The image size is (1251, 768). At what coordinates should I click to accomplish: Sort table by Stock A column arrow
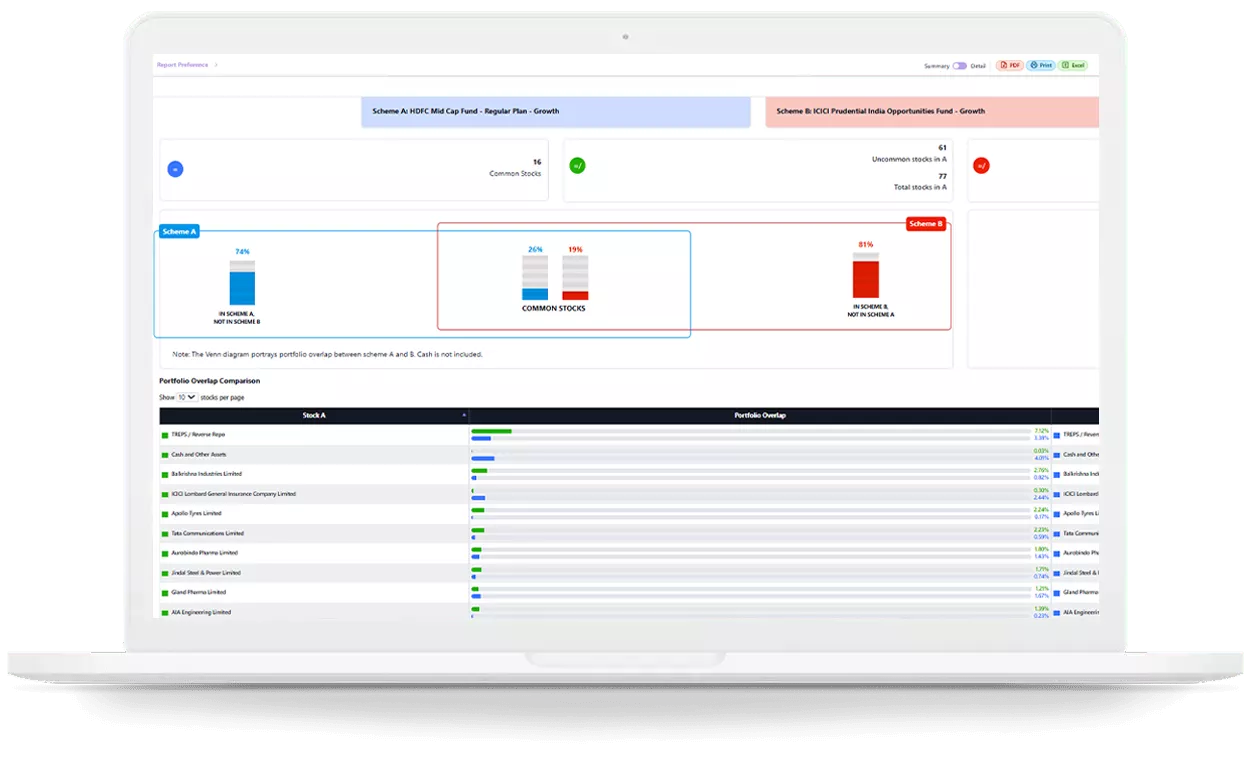tap(464, 415)
